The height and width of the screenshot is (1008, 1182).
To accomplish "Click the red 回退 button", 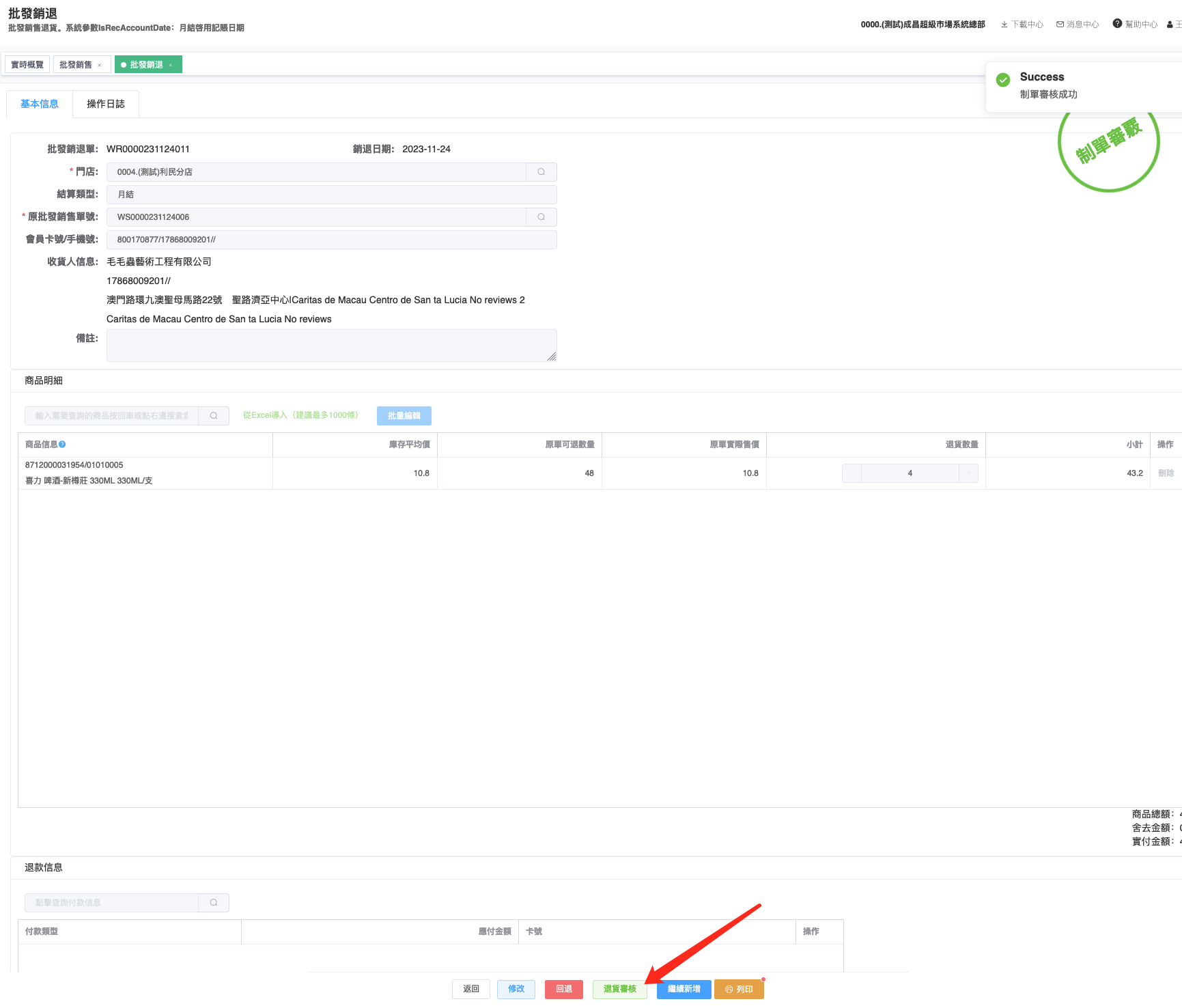I will (563, 989).
